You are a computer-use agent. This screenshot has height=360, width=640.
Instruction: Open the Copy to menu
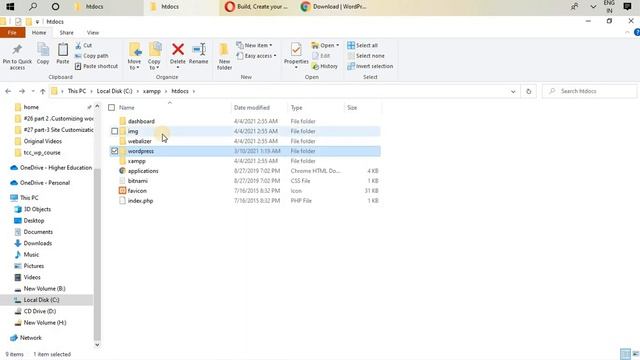154,56
